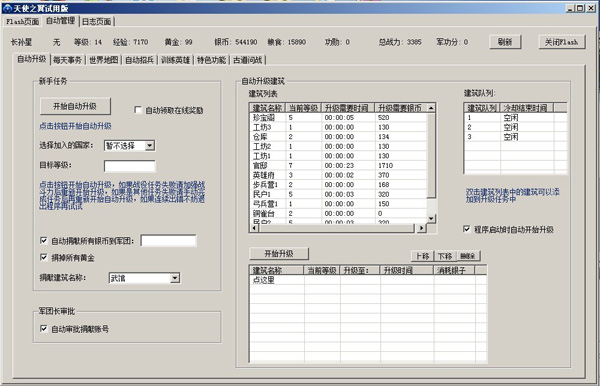Select build queue row 2
The height and width of the screenshot is (386, 600).
click(x=515, y=127)
